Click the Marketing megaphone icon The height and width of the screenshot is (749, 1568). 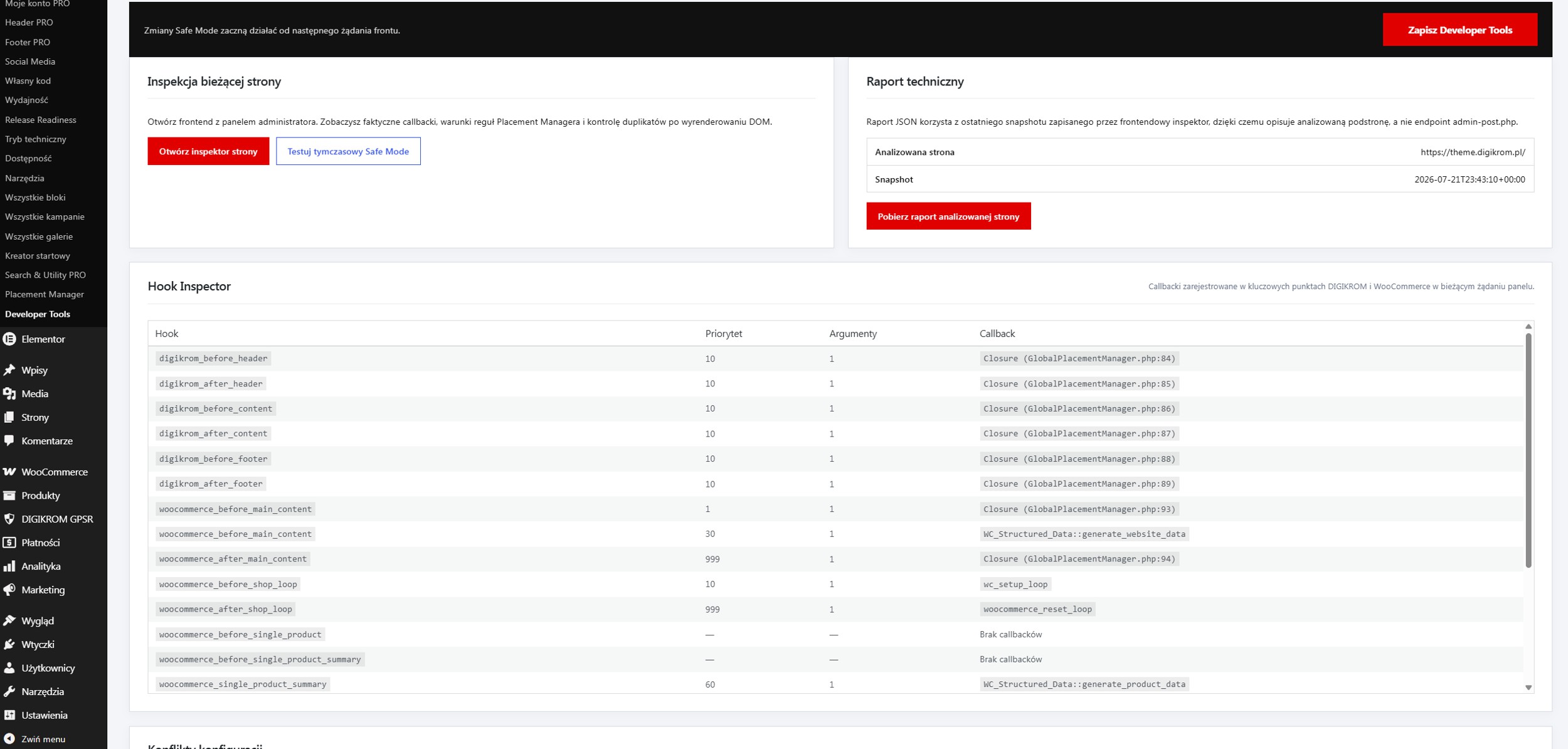[9, 590]
